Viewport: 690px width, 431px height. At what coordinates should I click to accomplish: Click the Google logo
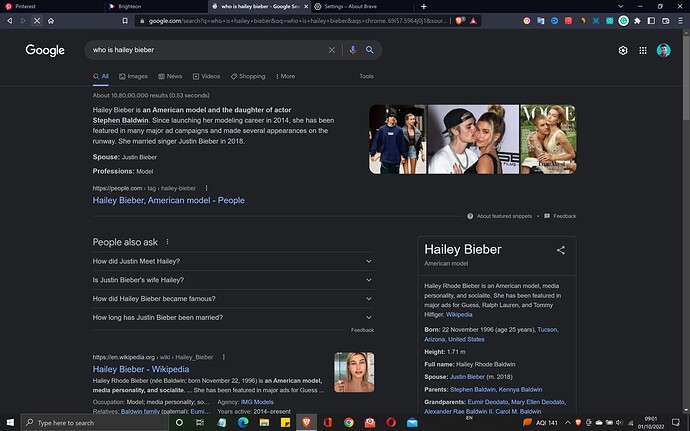click(x=45, y=50)
